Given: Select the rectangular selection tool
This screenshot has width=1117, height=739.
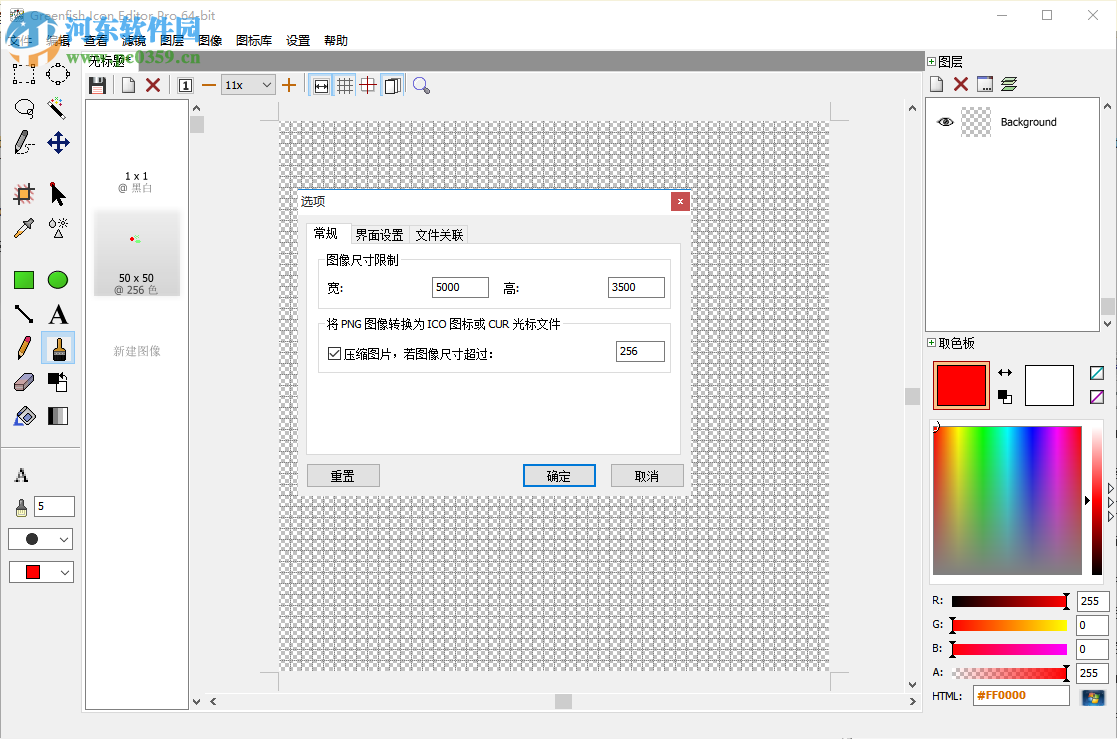Looking at the screenshot, I should pyautogui.click(x=23, y=73).
